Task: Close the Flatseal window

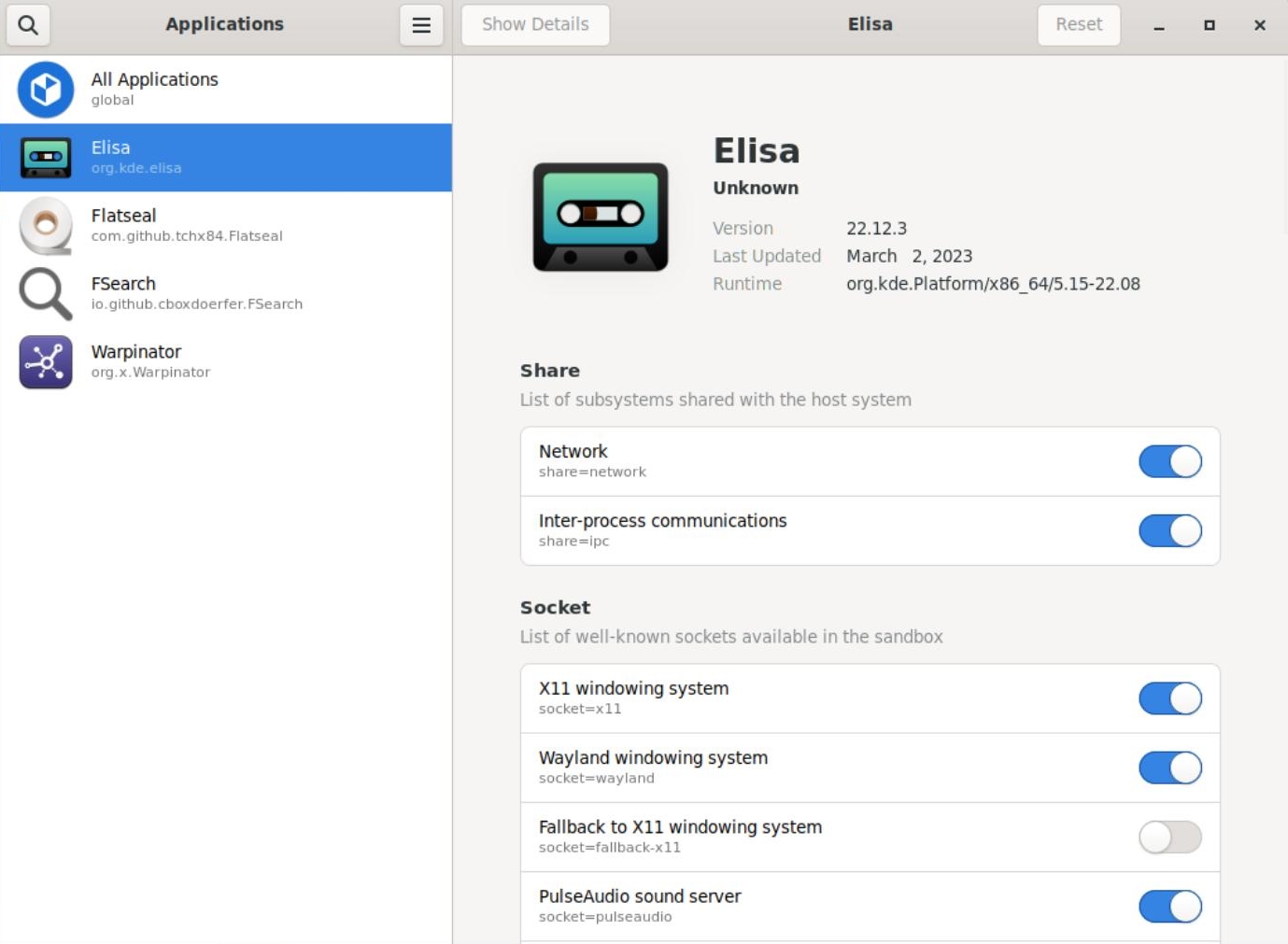Action: click(x=1260, y=25)
